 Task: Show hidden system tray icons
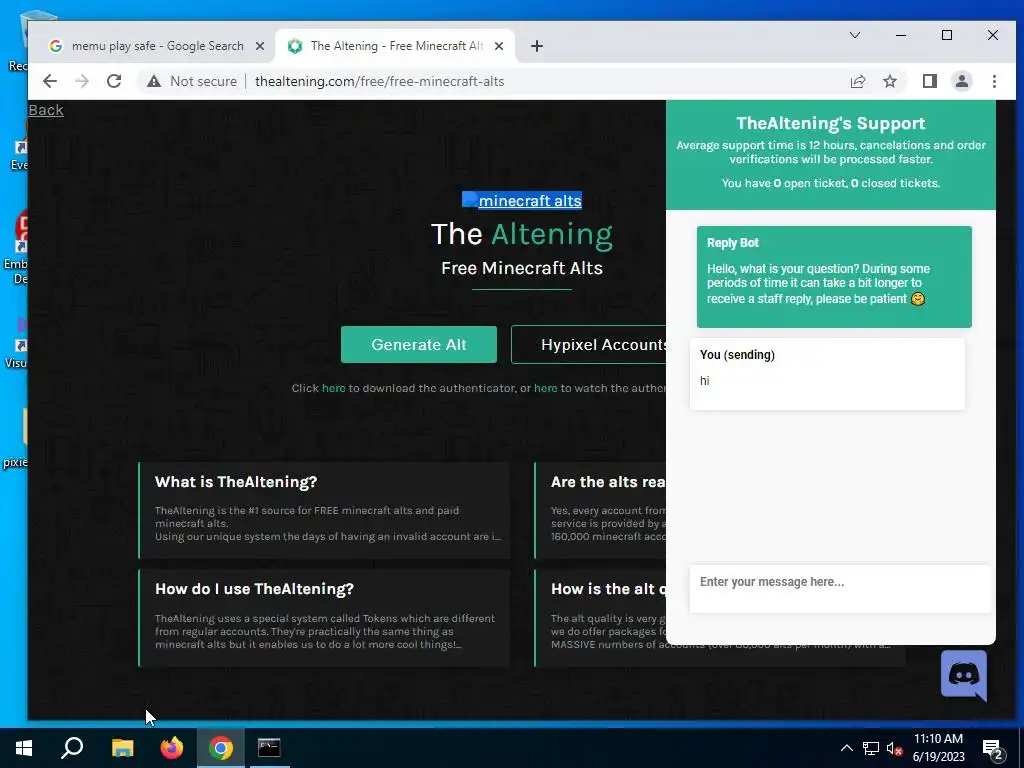tap(846, 748)
